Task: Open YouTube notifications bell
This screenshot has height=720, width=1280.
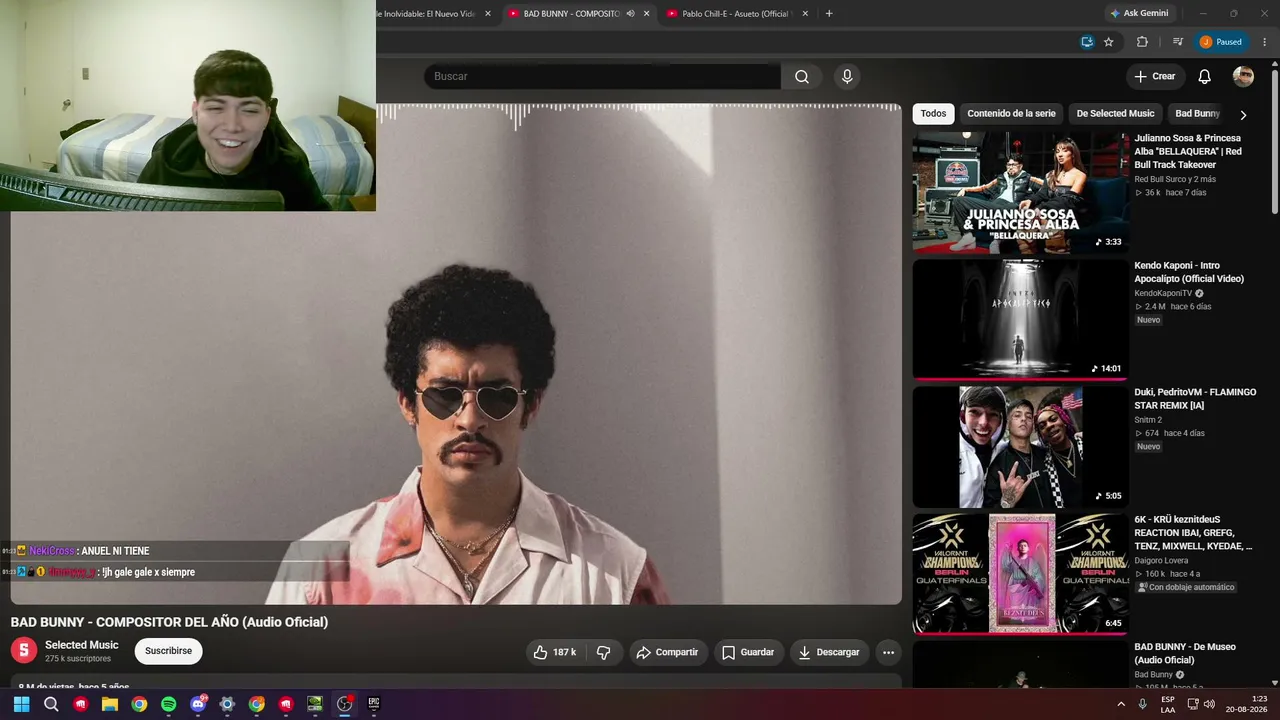Action: click(1205, 77)
